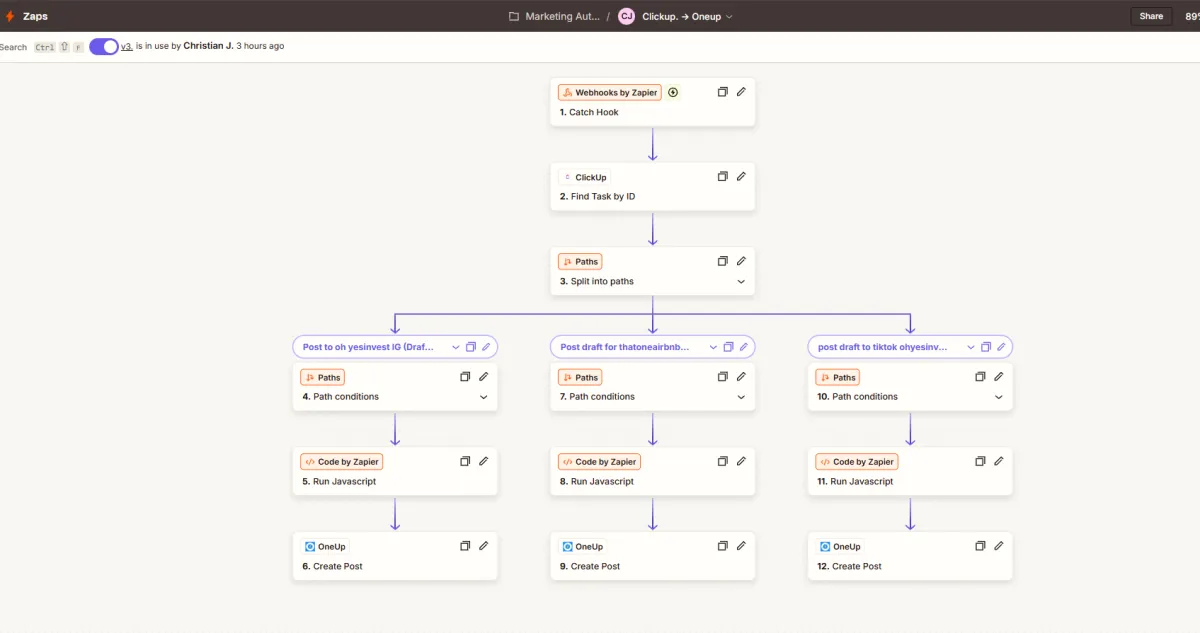Viewport: 1200px width, 633px height.
Task: Toggle the Zap on/off switch
Action: [x=104, y=46]
